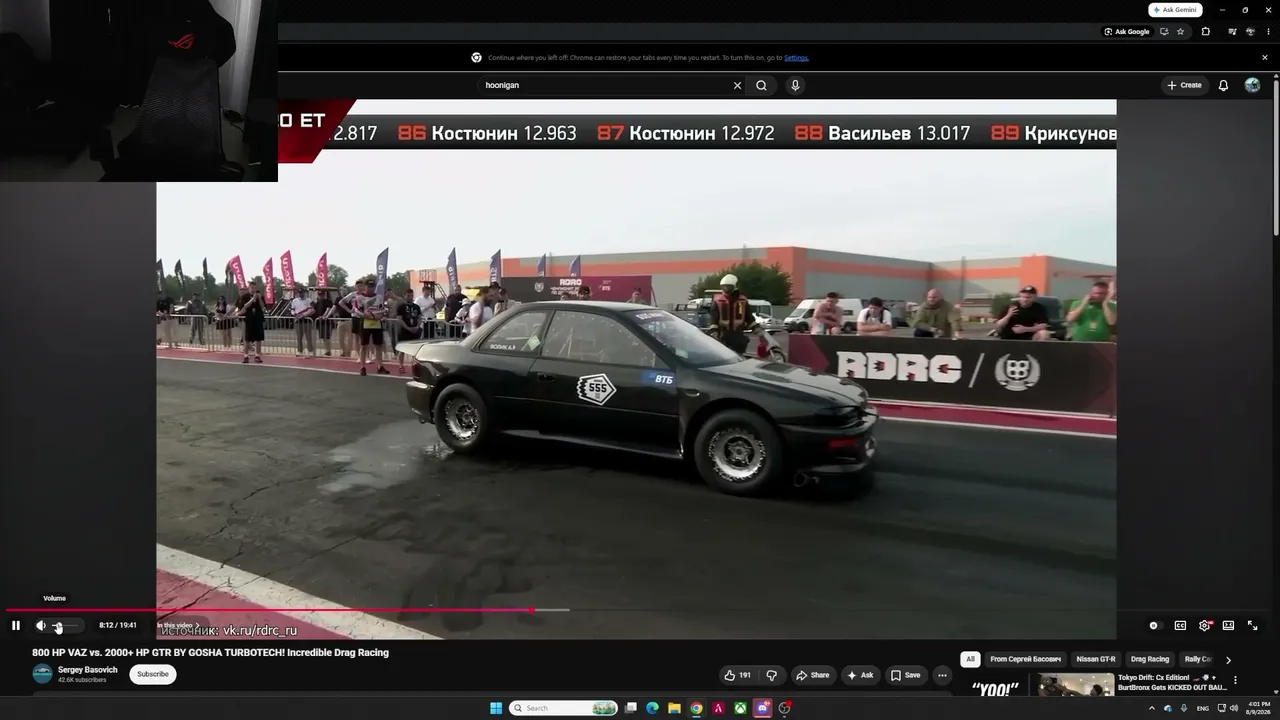Image resolution: width=1280 pixels, height=720 pixels.
Task: Open options menu for Tokyo Drift video
Action: (1235, 681)
